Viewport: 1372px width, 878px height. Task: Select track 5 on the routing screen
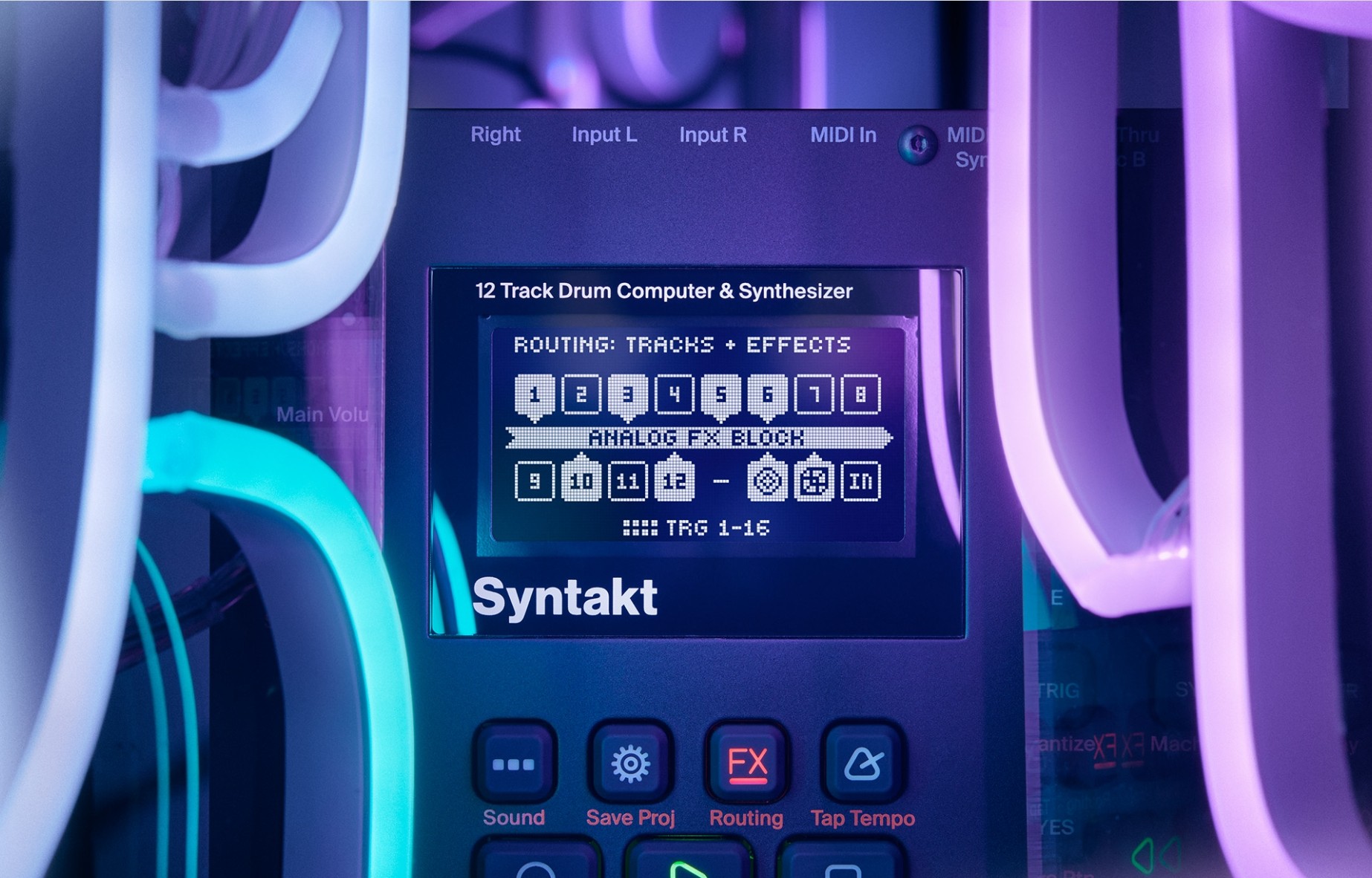pyautogui.click(x=721, y=397)
